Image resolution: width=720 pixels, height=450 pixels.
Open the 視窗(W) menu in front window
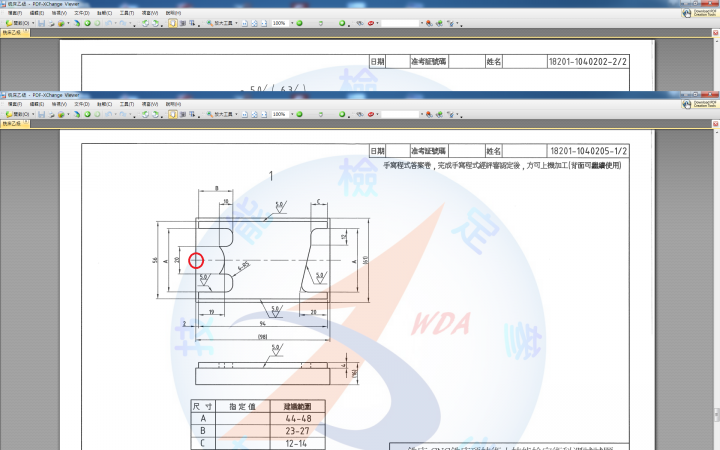150,104
